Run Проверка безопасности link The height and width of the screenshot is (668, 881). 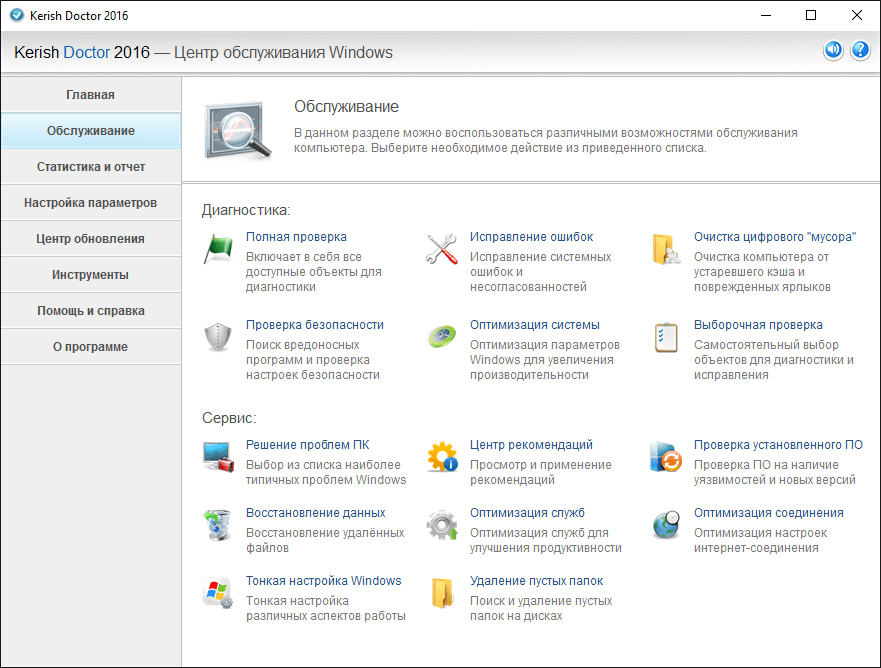(315, 325)
